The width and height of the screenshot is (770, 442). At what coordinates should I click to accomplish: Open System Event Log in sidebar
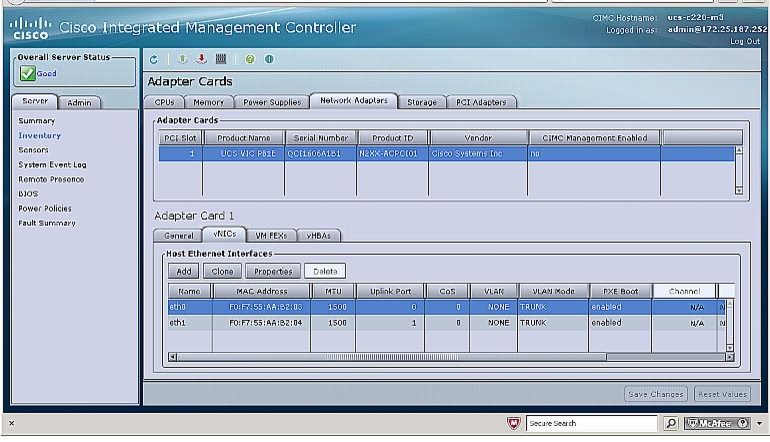pos(52,165)
